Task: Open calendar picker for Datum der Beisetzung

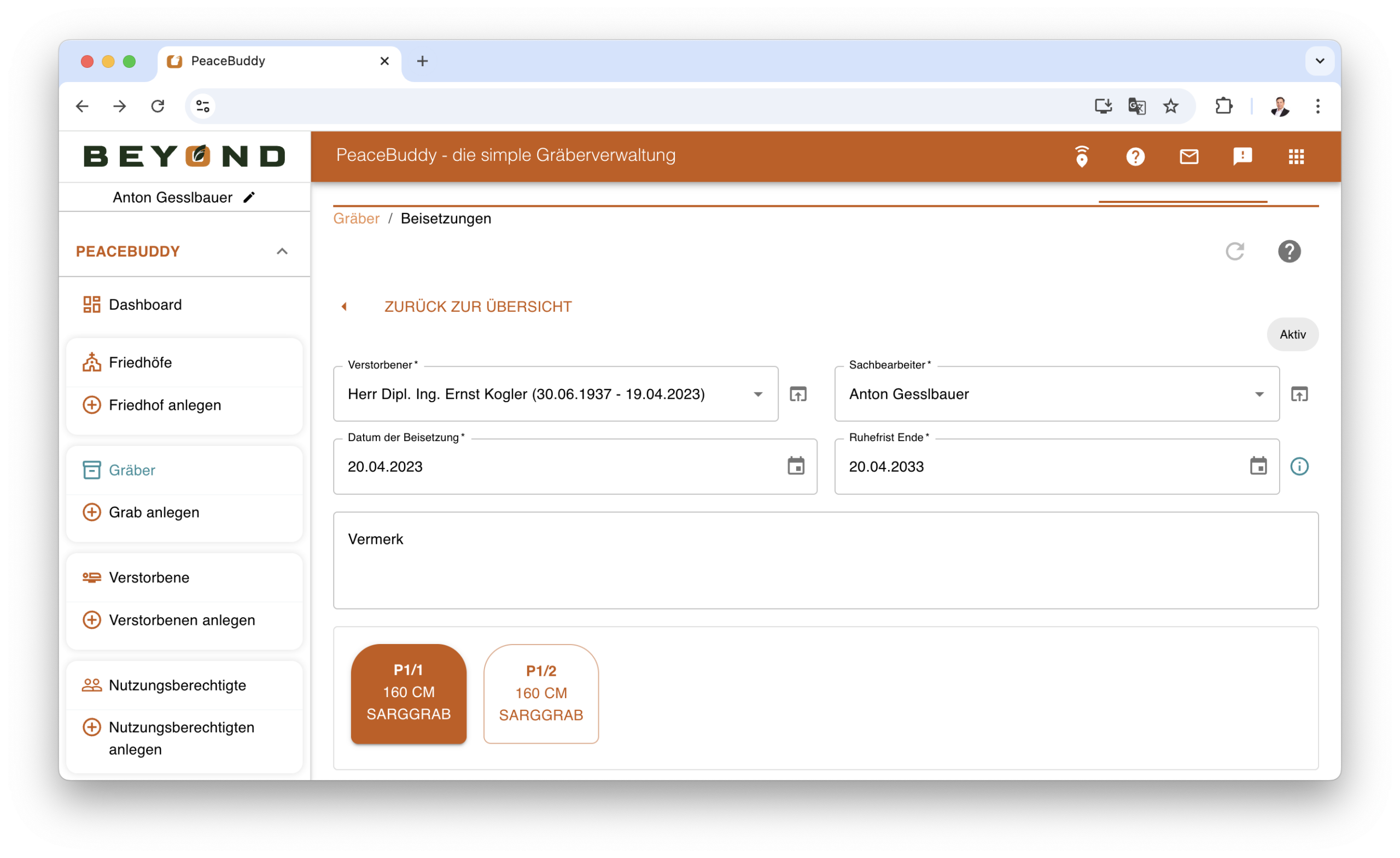Action: pos(796,466)
